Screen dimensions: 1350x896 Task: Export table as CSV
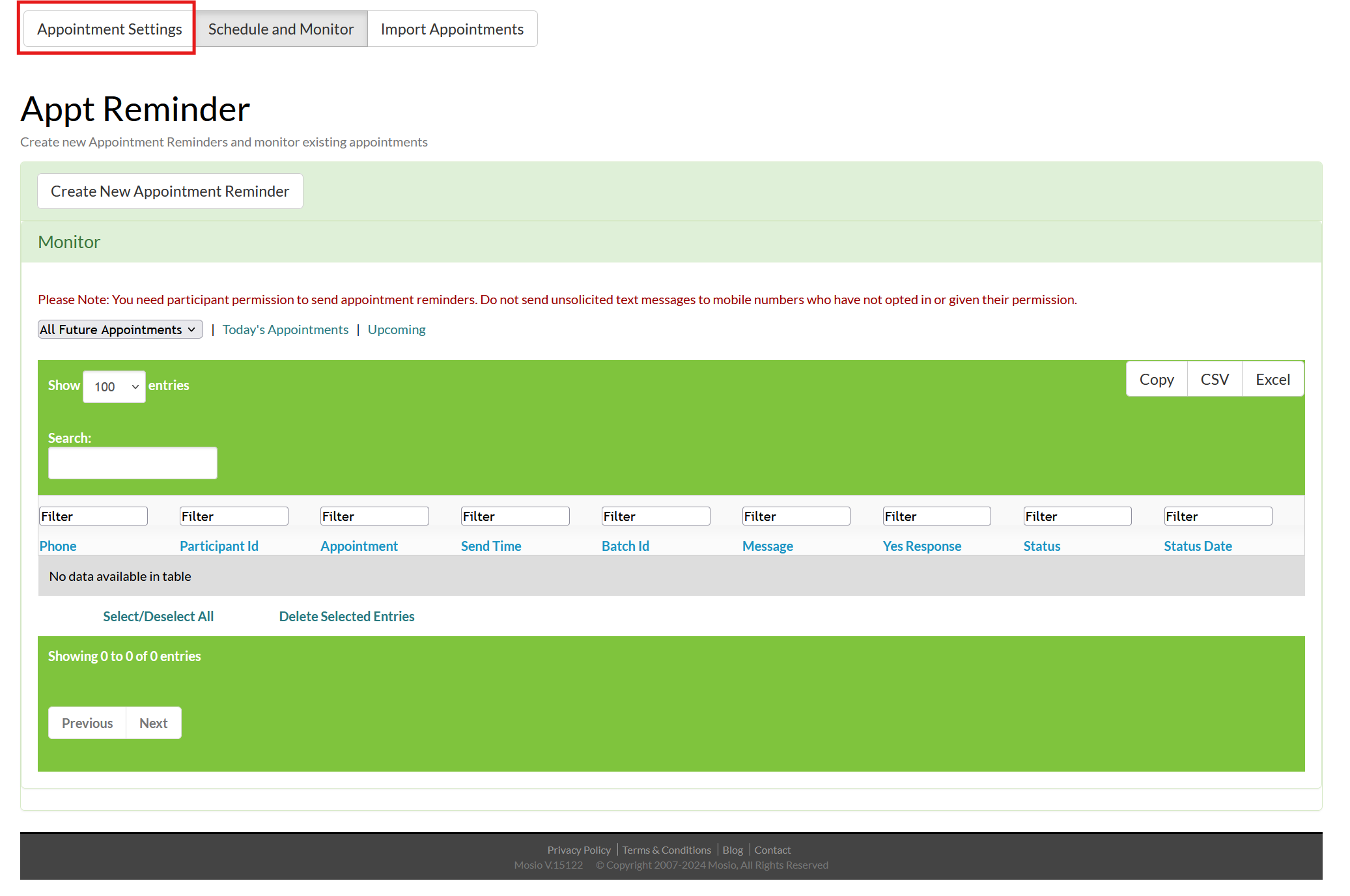point(1215,379)
